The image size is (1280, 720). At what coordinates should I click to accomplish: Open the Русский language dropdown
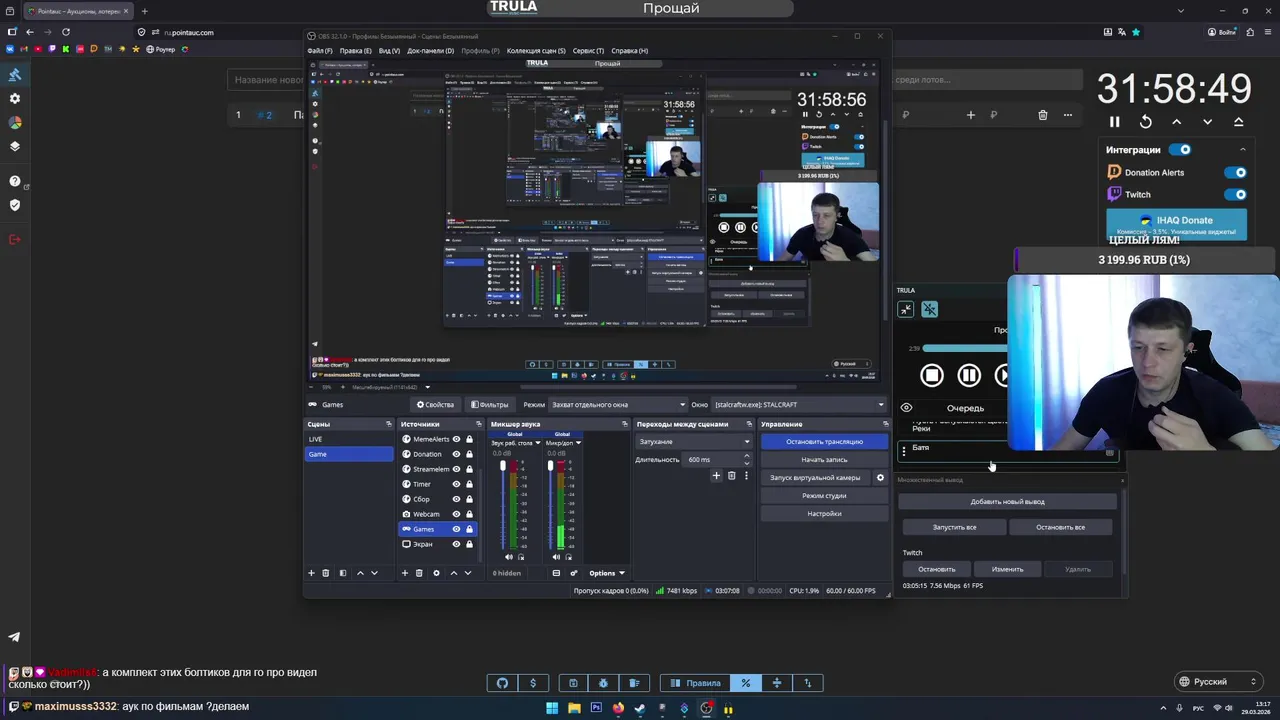pyautogui.click(x=1217, y=682)
